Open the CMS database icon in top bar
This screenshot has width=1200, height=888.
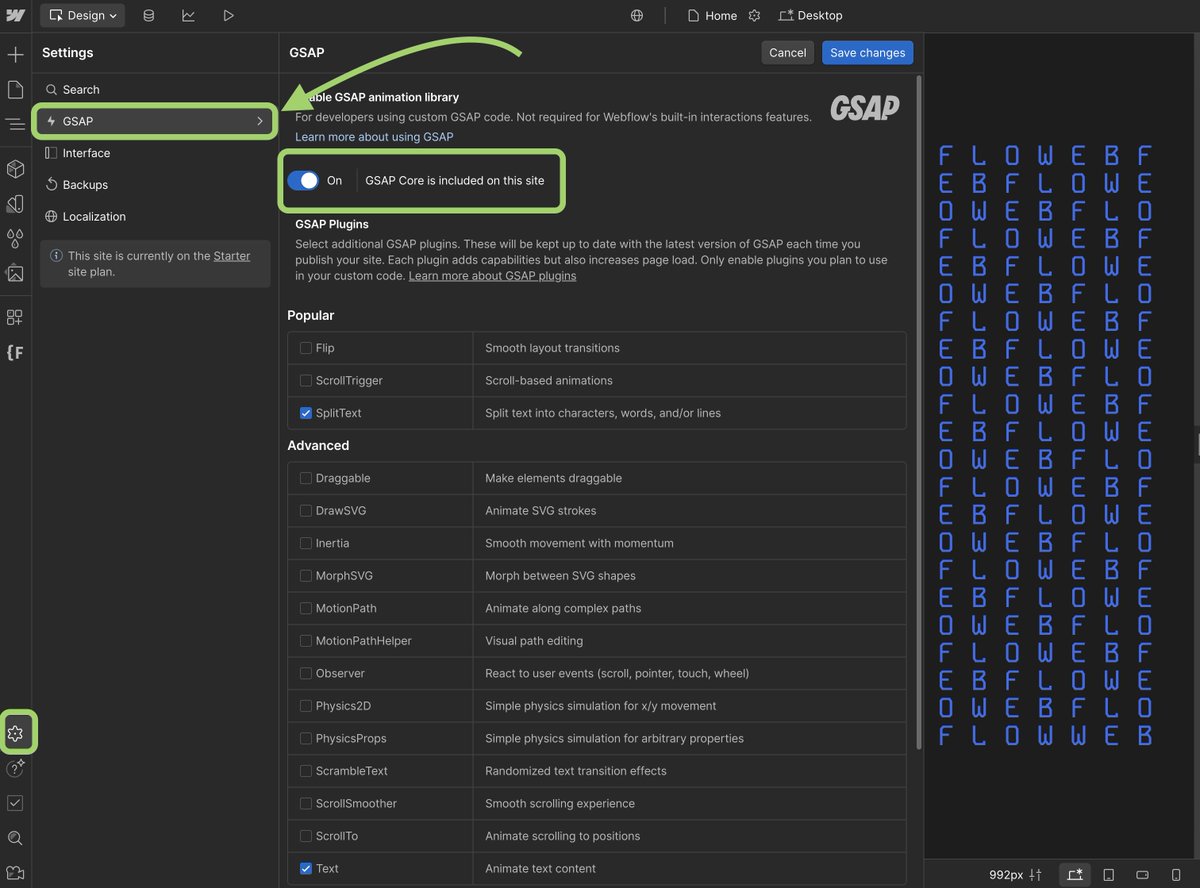[149, 16]
